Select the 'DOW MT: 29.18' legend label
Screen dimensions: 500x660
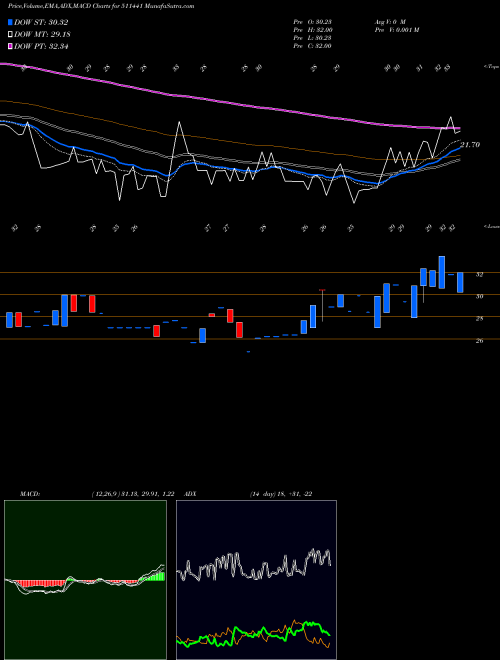coord(41,35)
